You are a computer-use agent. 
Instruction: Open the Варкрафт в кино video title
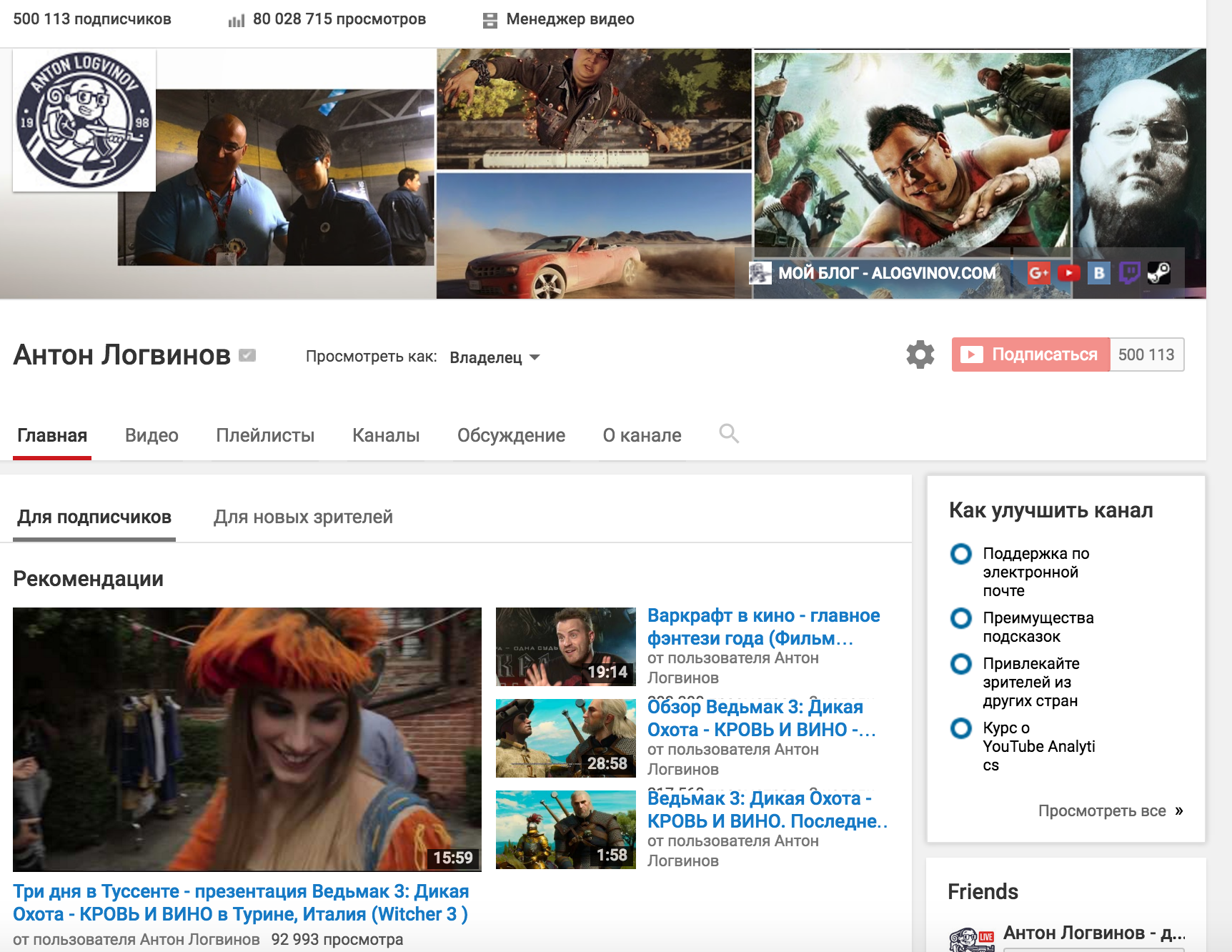[x=763, y=627]
